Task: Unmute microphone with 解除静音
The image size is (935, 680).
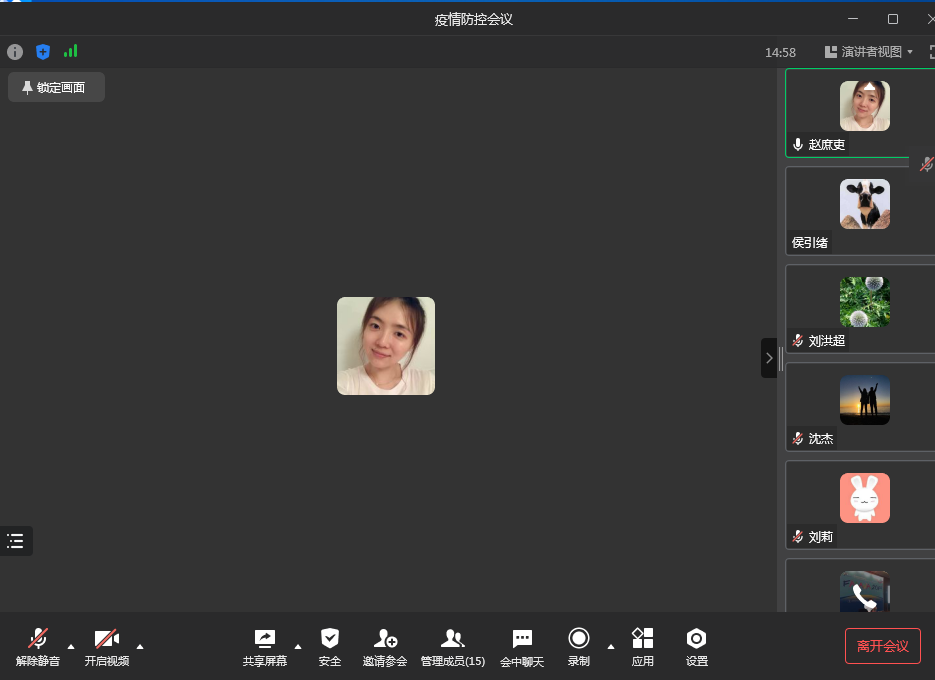Action: click(38, 647)
